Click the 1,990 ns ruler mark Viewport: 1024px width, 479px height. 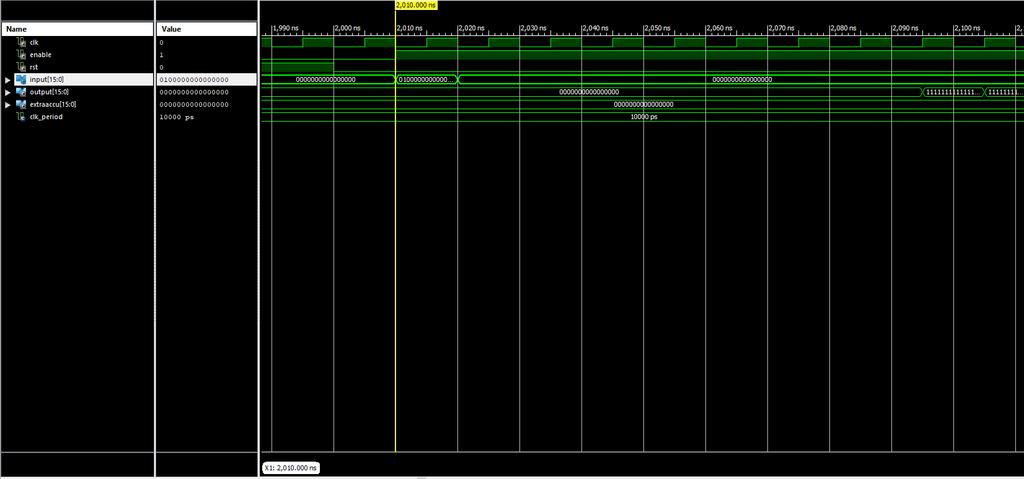click(x=285, y=28)
